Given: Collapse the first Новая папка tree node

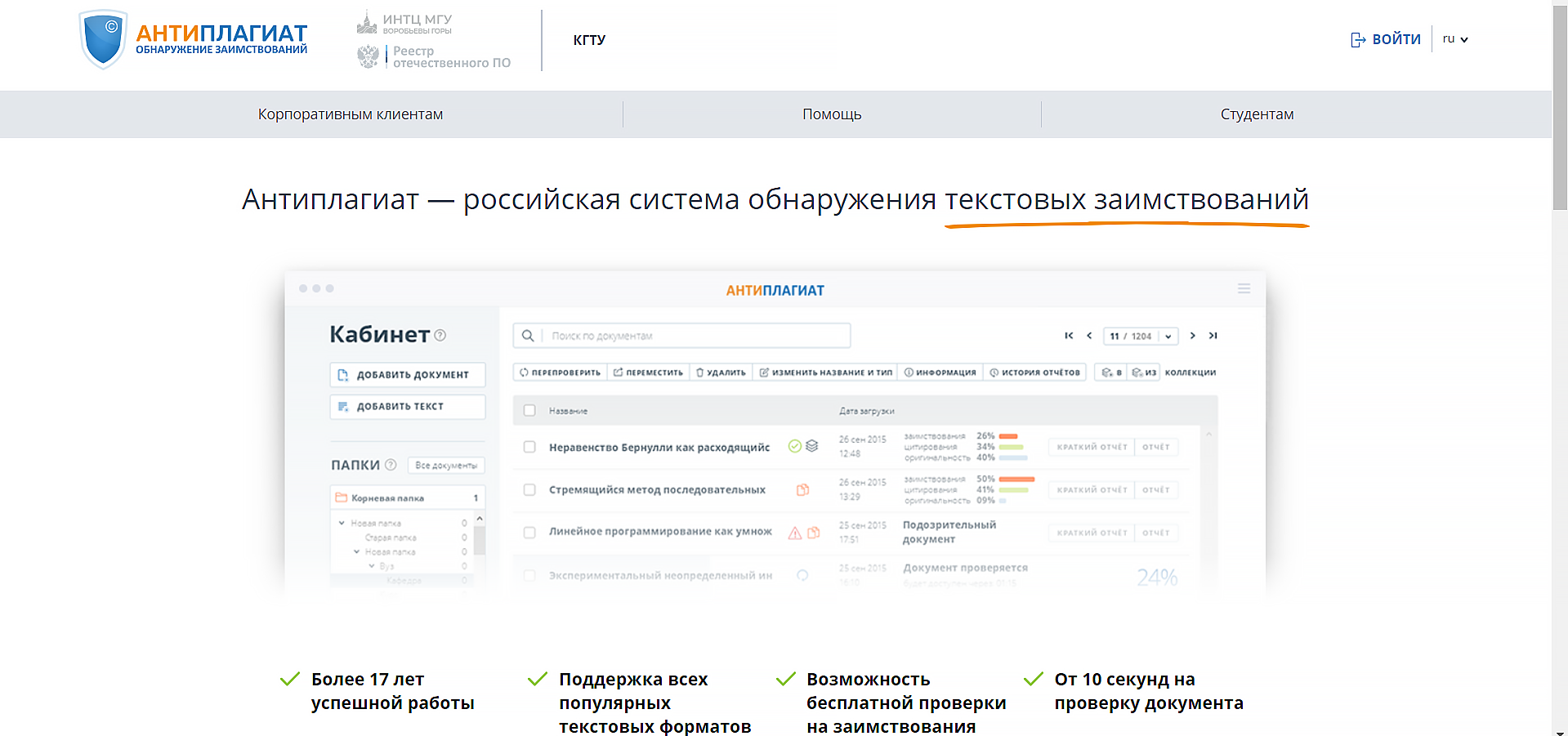Looking at the screenshot, I should [x=342, y=523].
